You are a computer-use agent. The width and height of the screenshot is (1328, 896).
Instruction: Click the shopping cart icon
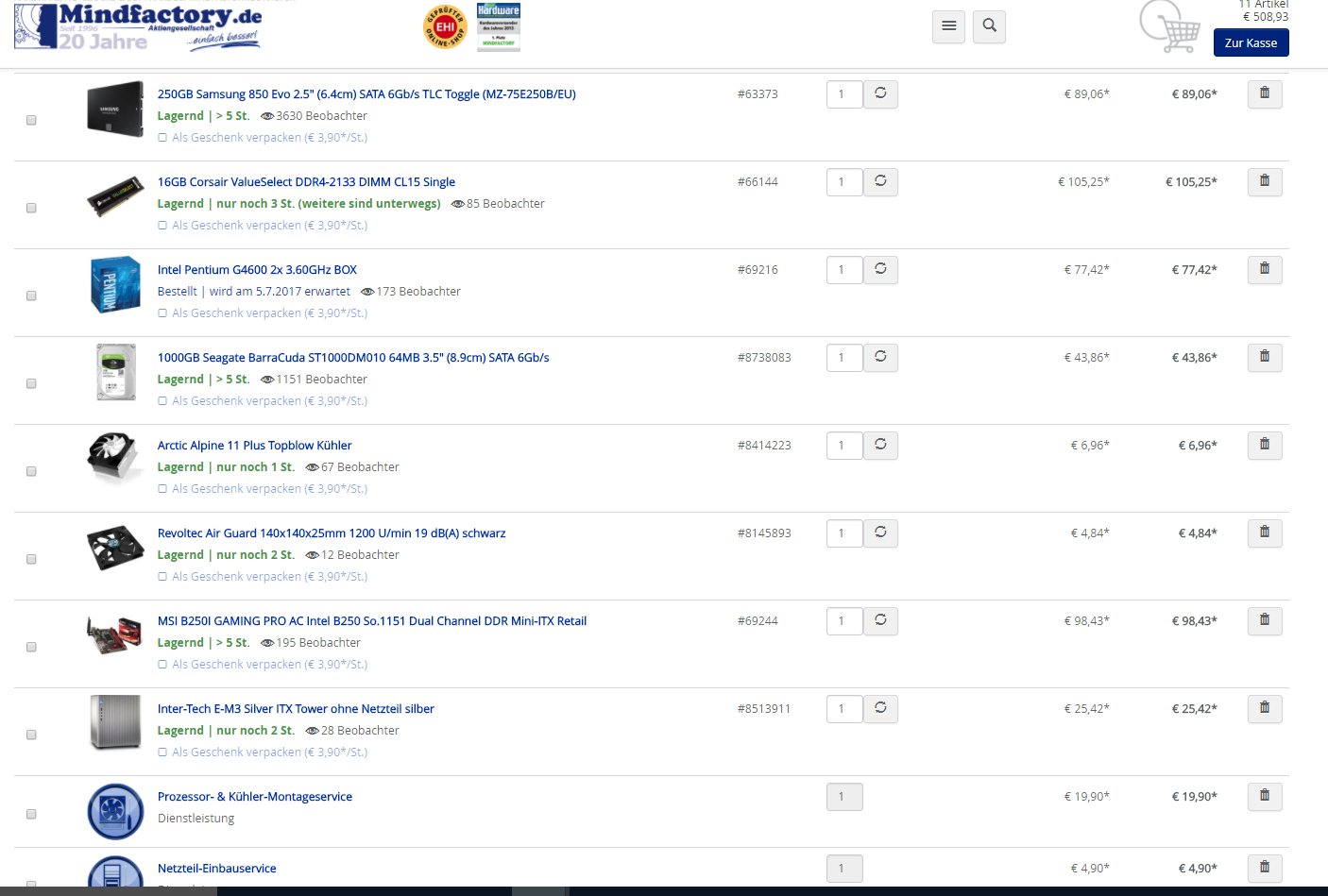(x=1169, y=26)
